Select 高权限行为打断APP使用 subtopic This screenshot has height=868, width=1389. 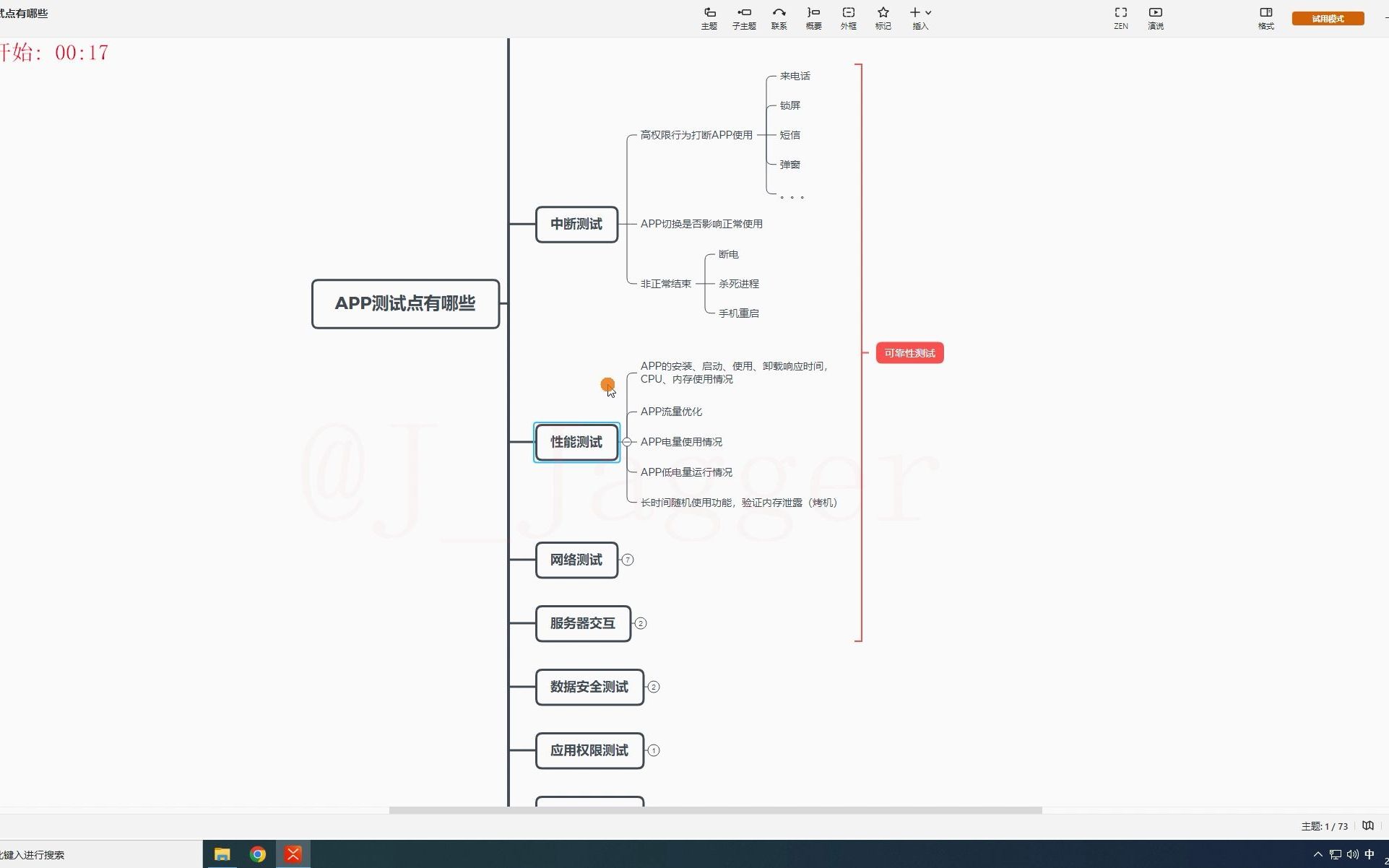[696, 135]
